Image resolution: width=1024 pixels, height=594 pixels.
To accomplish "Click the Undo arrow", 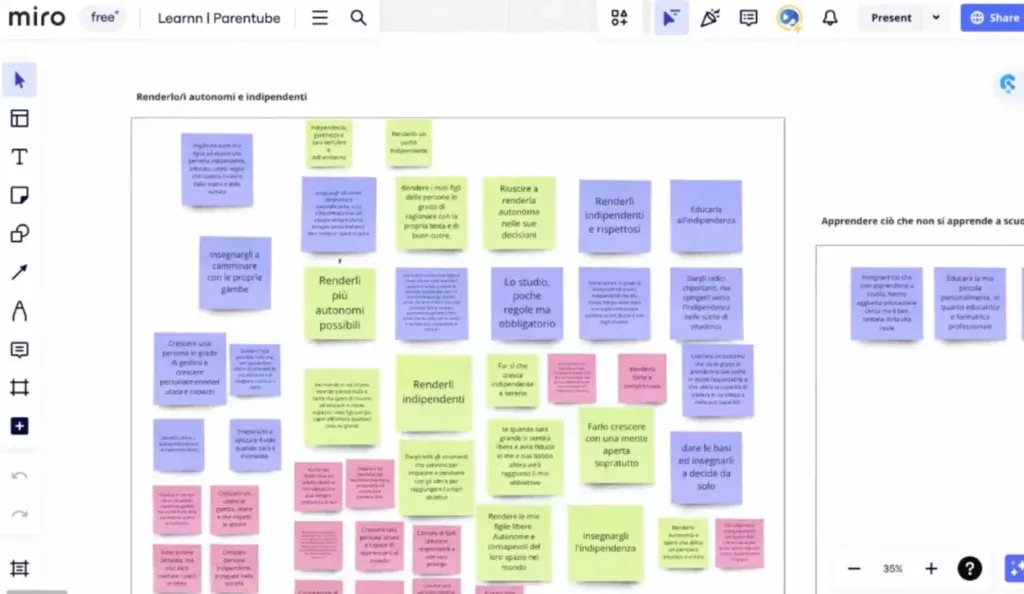I will 20,476.
